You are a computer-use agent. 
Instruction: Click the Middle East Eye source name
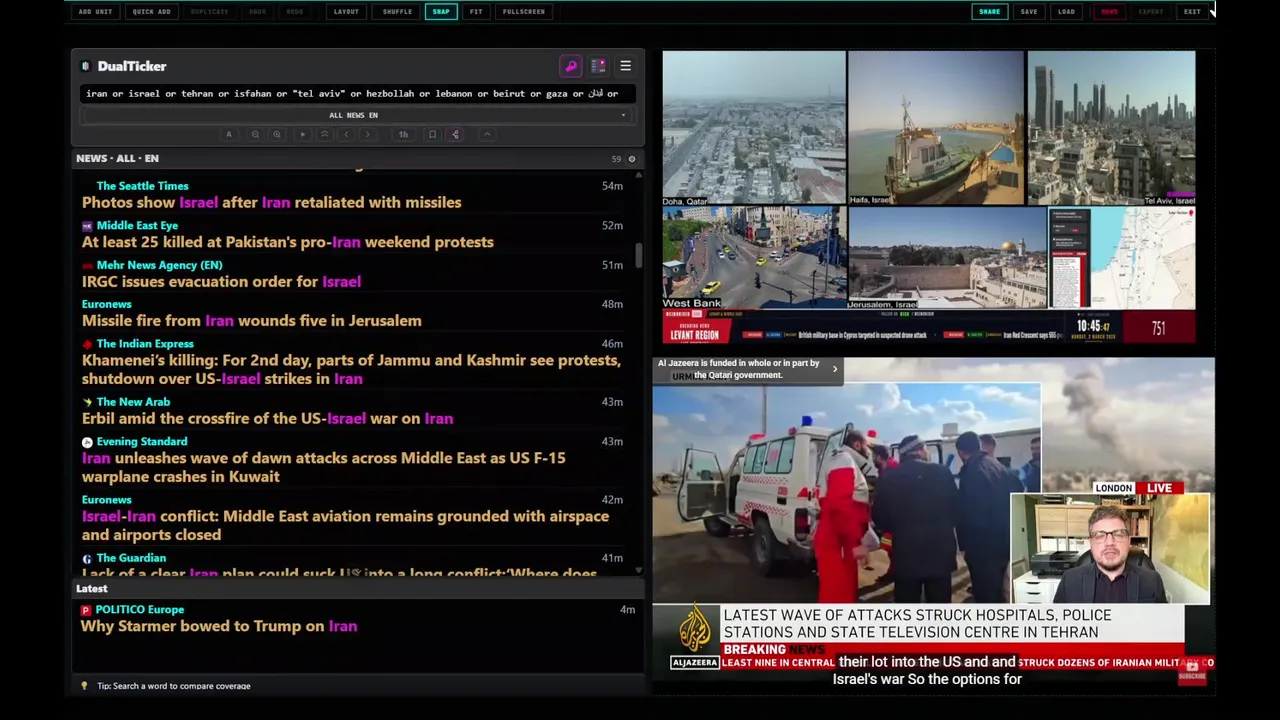[x=137, y=226]
